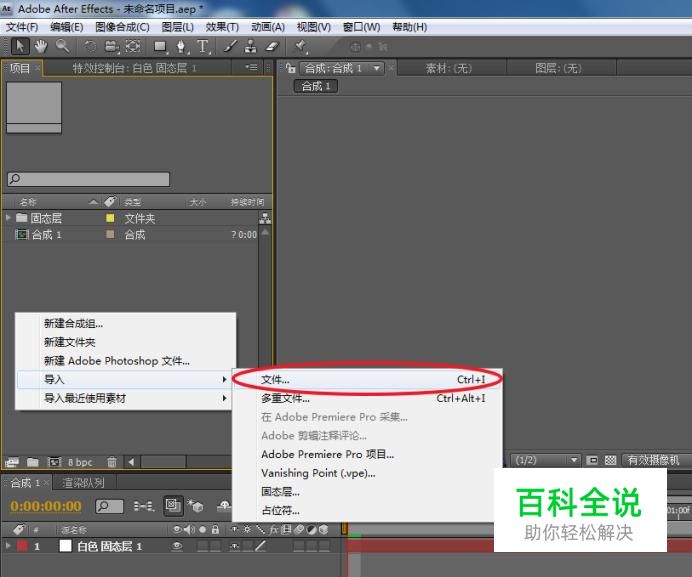Open the composition mini-flowchart in timeline

pos(144,506)
